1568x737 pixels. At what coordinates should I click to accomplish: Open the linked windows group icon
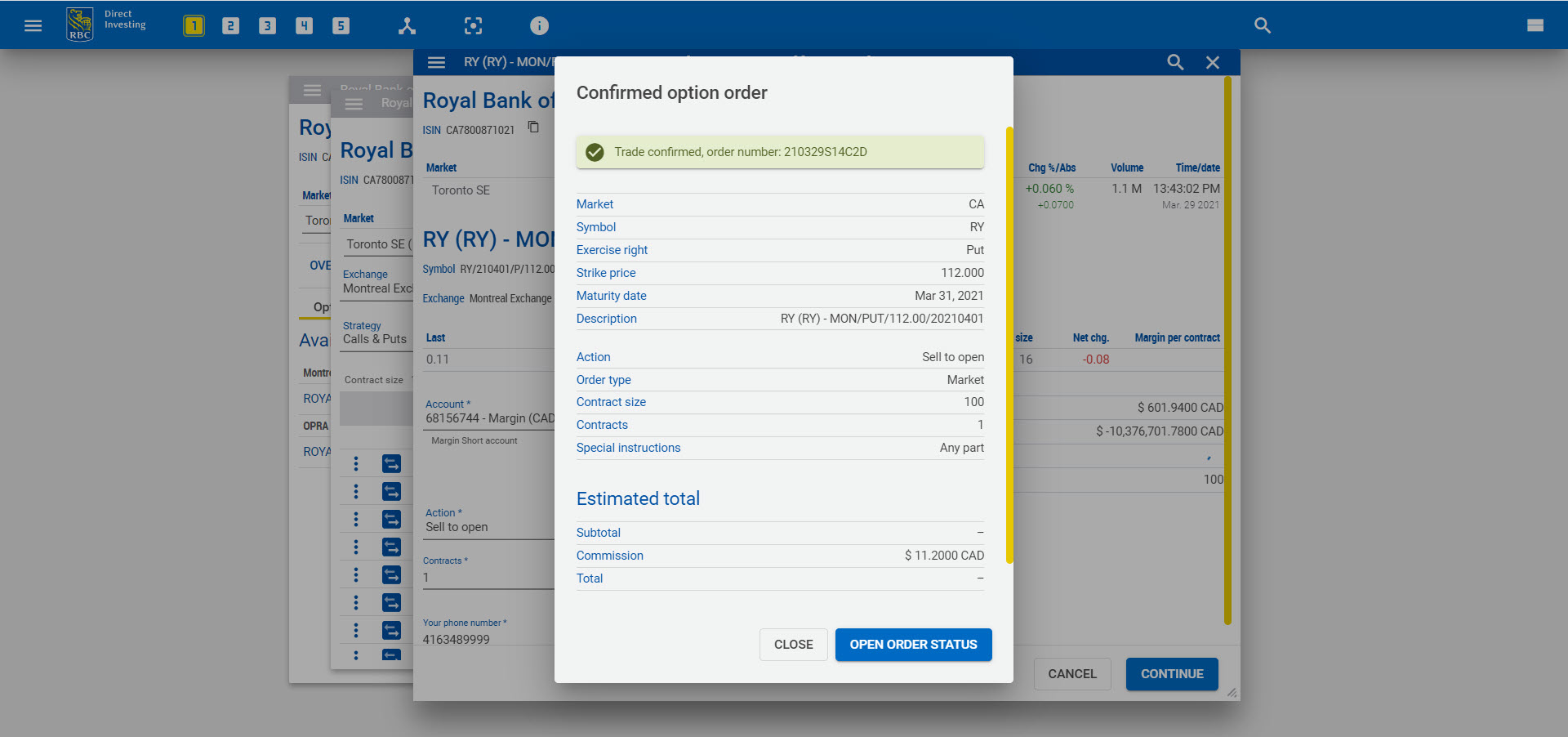(x=407, y=25)
